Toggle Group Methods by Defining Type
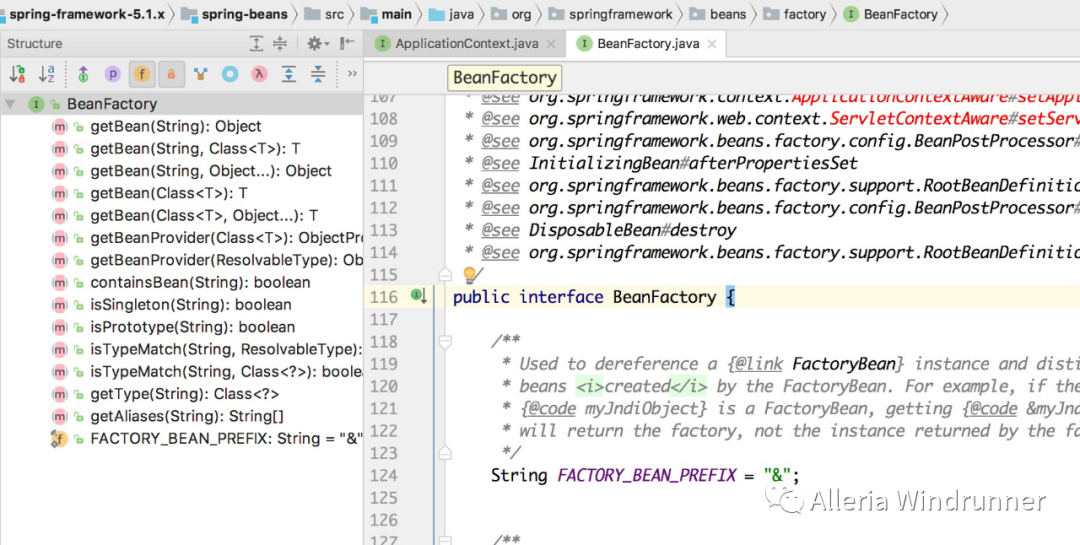This screenshot has height=545, width=1080. click(200, 74)
